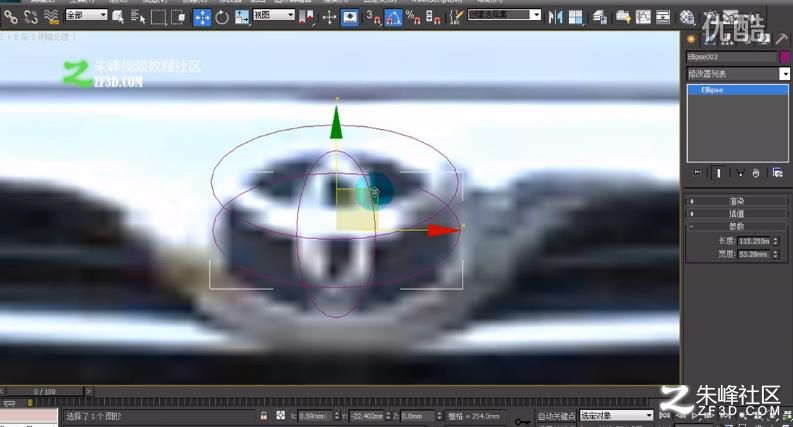This screenshot has width=793, height=427.
Task: Click Use Pivot Point Center icon
Action: coord(306,17)
